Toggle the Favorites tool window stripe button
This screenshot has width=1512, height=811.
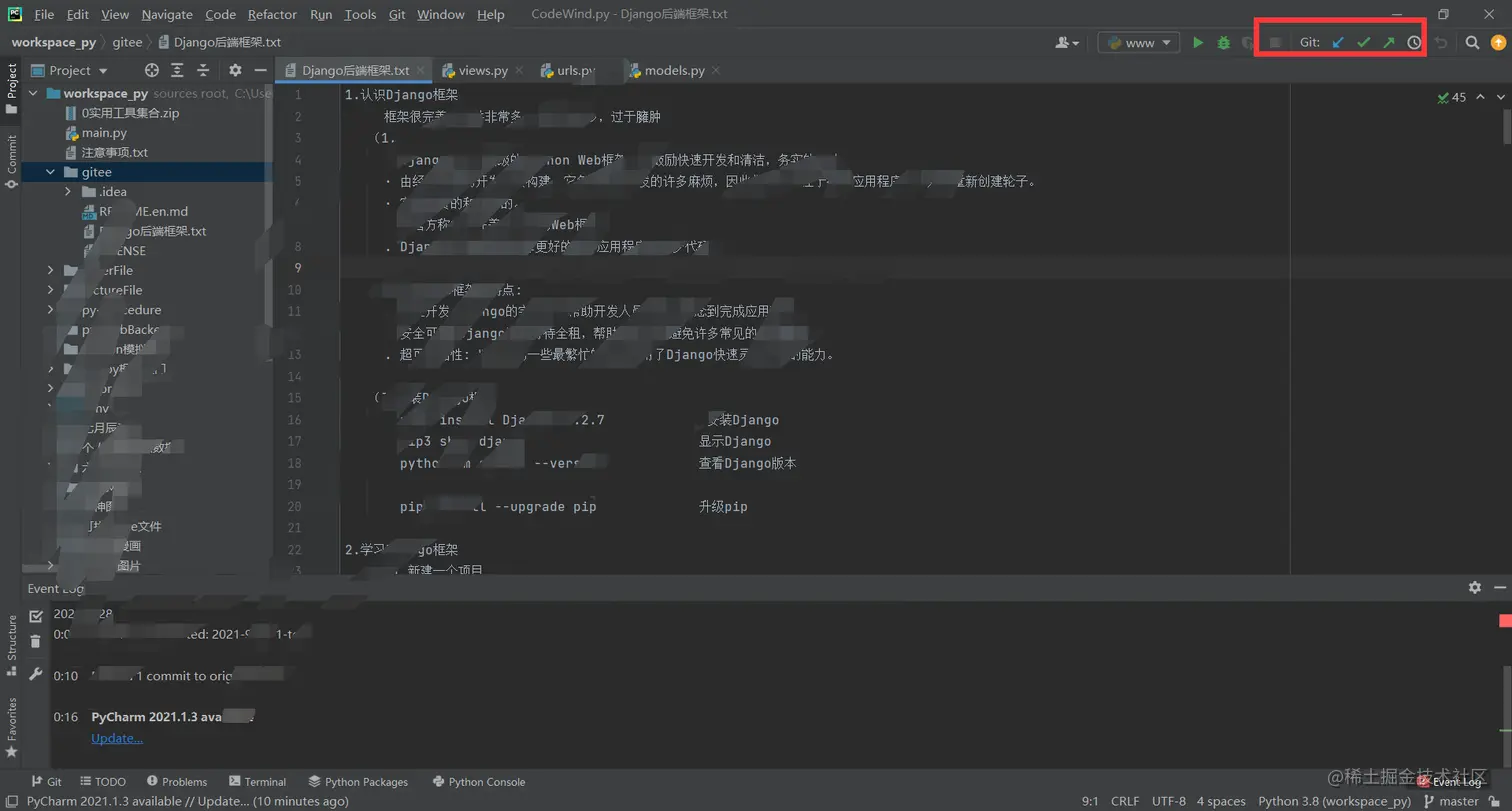click(x=12, y=727)
